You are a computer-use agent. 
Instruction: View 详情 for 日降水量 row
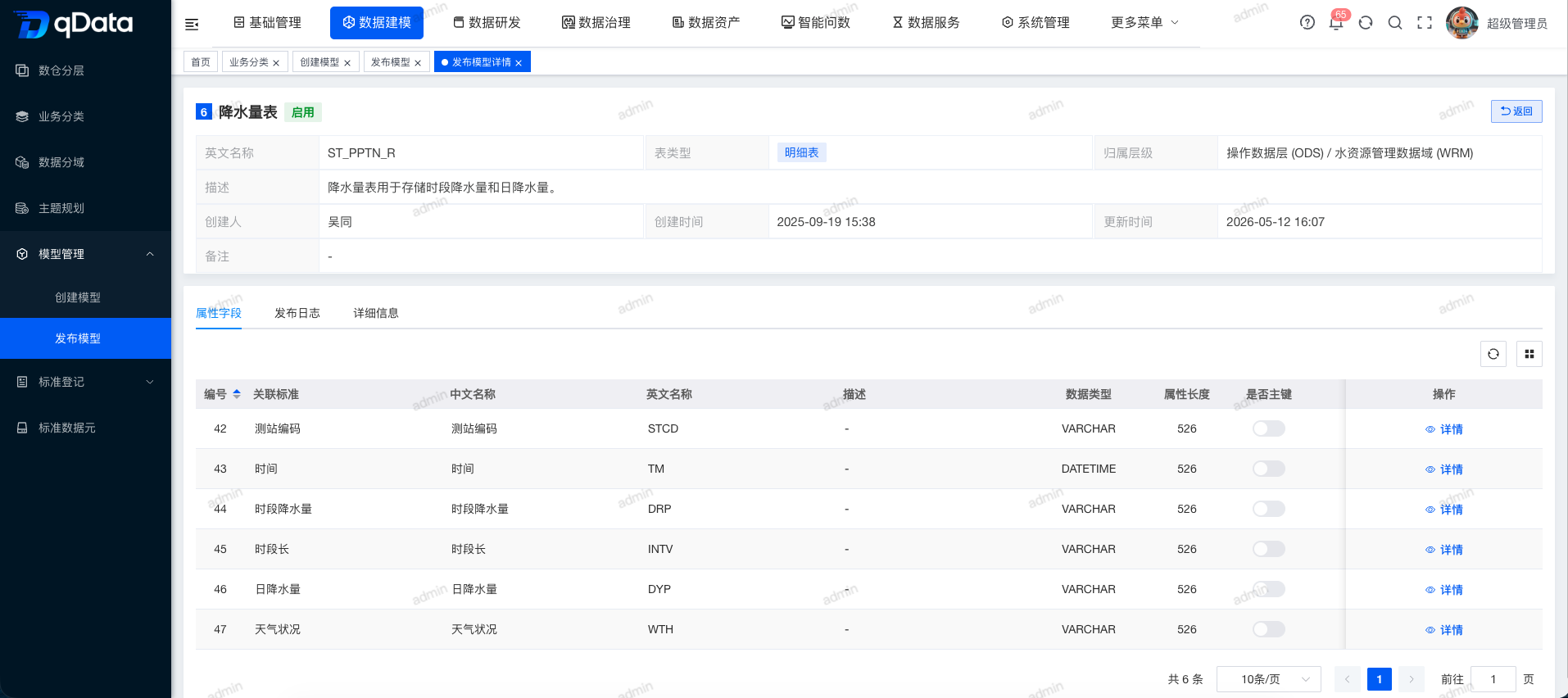tap(1444, 590)
